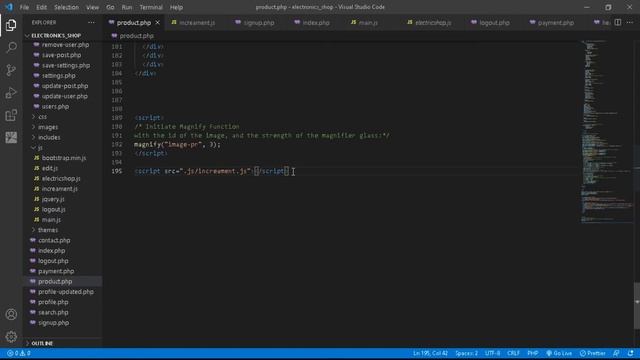This screenshot has width=640, height=360.
Task: Split the editor to the right
Action: point(618,22)
